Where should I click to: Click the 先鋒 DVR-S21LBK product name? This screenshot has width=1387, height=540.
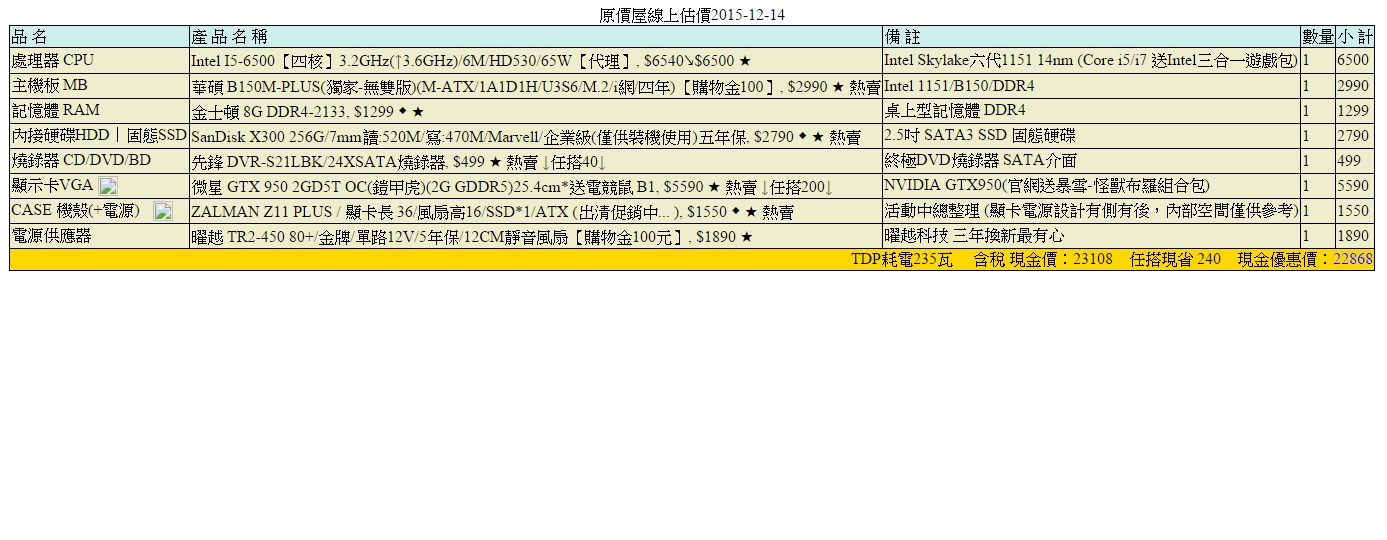point(398,161)
